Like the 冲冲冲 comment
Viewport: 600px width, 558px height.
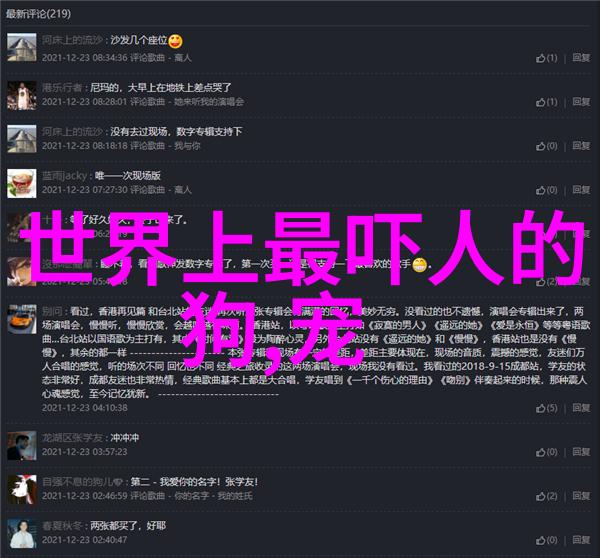tap(546, 452)
